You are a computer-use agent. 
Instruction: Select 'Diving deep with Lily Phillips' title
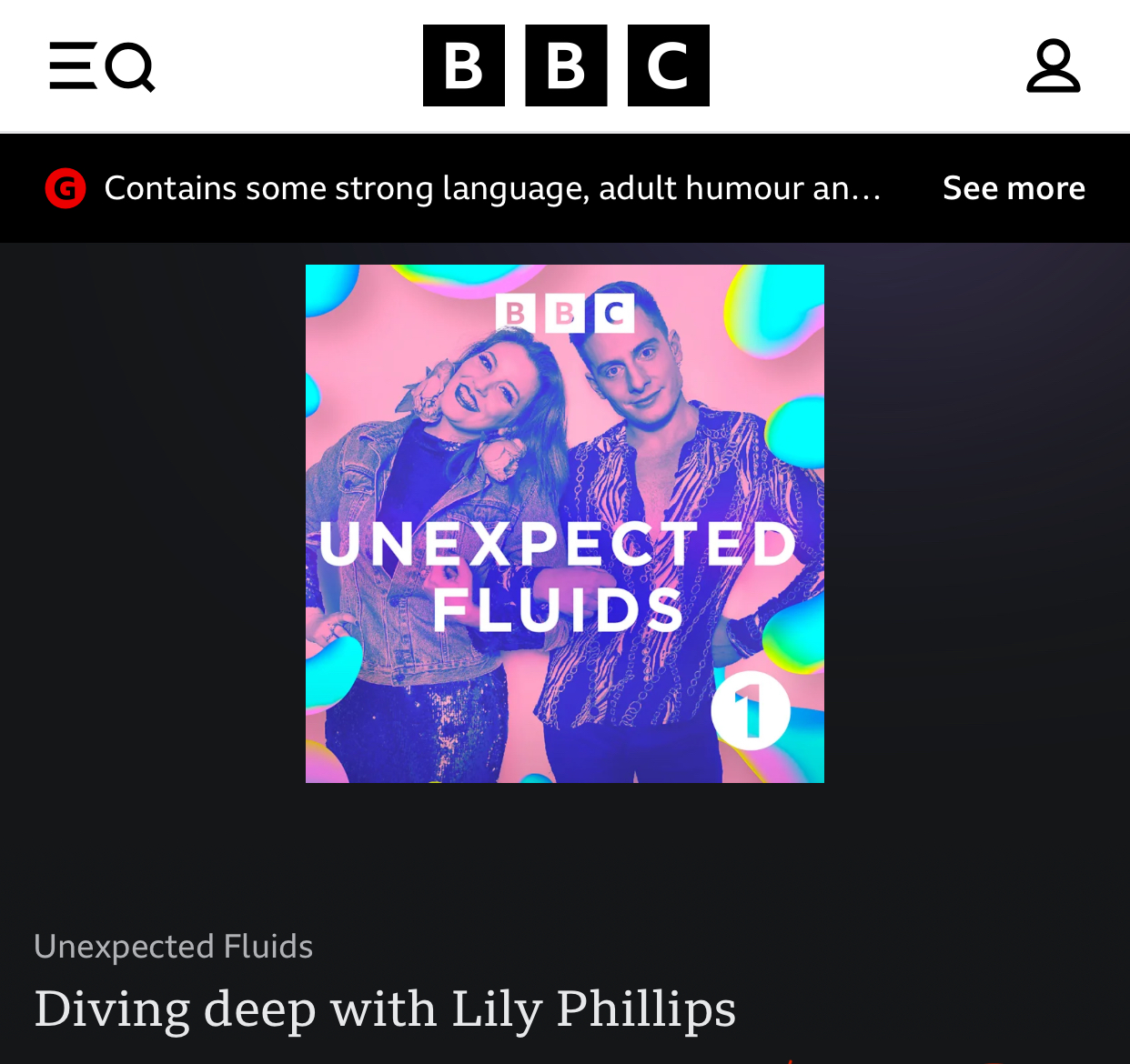(385, 1009)
